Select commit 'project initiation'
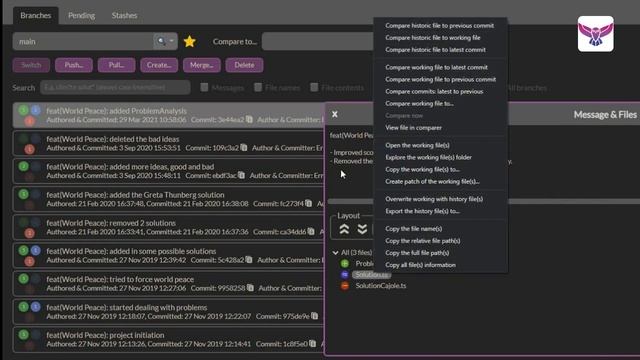640x360 pixels. pyautogui.click(x=169, y=339)
